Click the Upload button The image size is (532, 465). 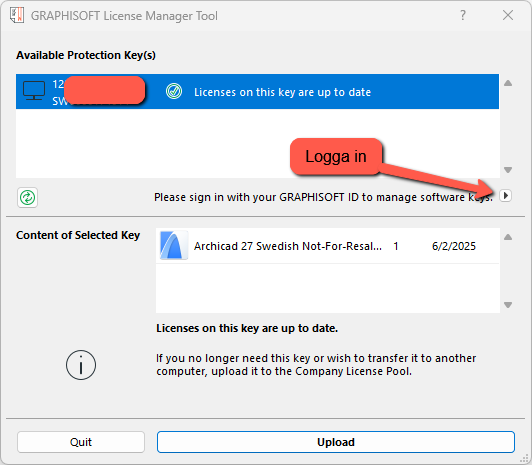click(336, 442)
